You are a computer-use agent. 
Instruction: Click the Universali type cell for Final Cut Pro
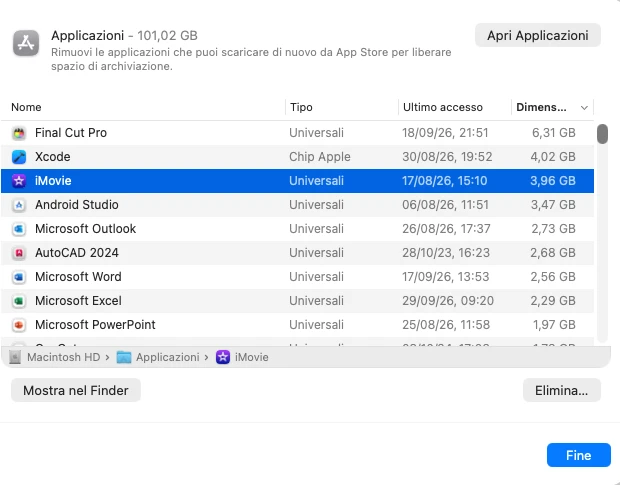click(316, 133)
